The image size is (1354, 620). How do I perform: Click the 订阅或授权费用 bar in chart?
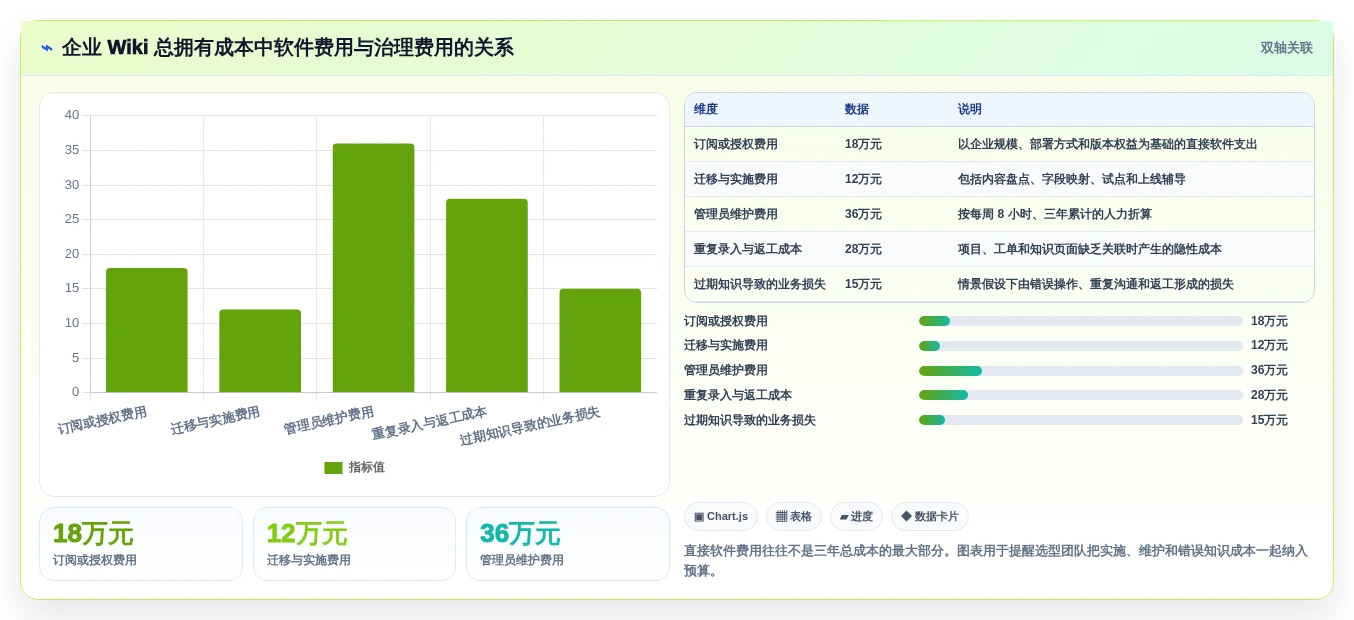coord(147,330)
